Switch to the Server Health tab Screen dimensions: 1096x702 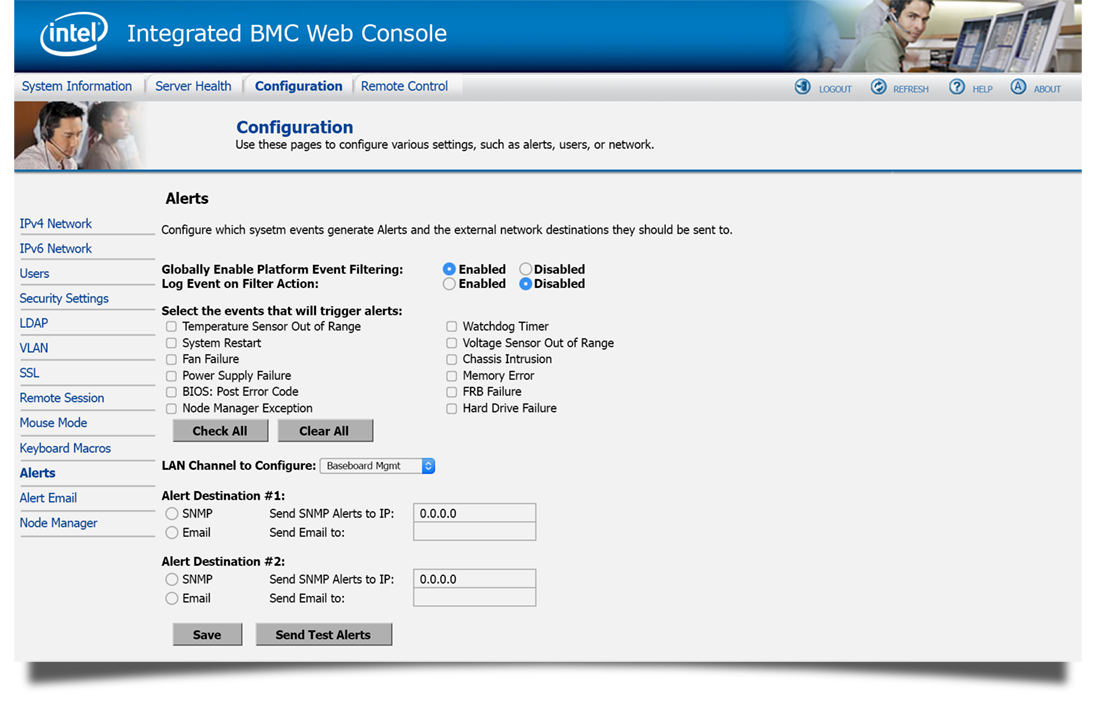pos(193,86)
